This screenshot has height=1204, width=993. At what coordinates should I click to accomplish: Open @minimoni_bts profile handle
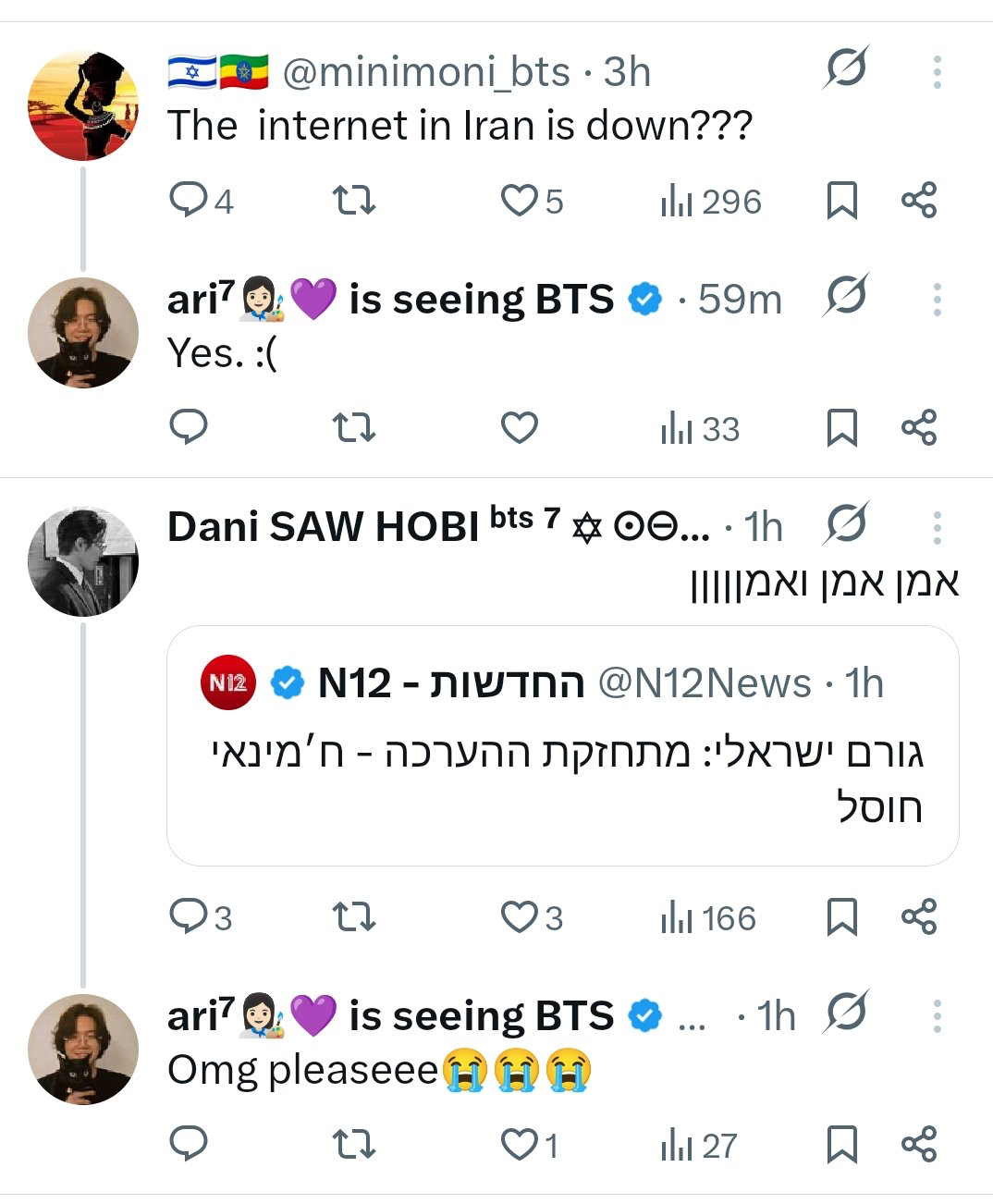425,72
